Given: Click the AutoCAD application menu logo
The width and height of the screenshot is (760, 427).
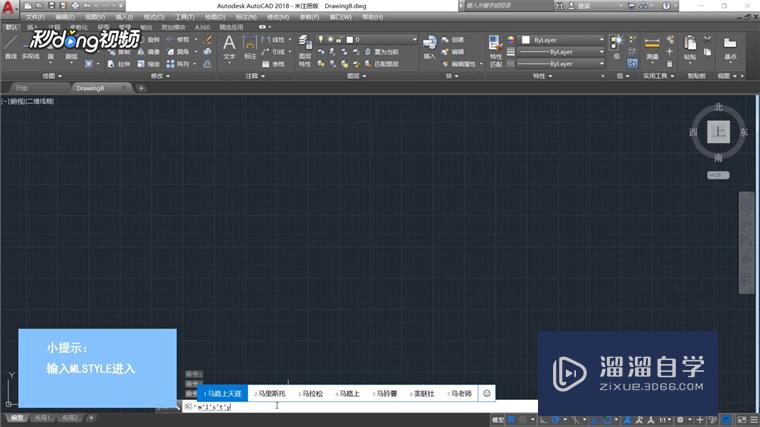Looking at the screenshot, I should [x=8, y=8].
